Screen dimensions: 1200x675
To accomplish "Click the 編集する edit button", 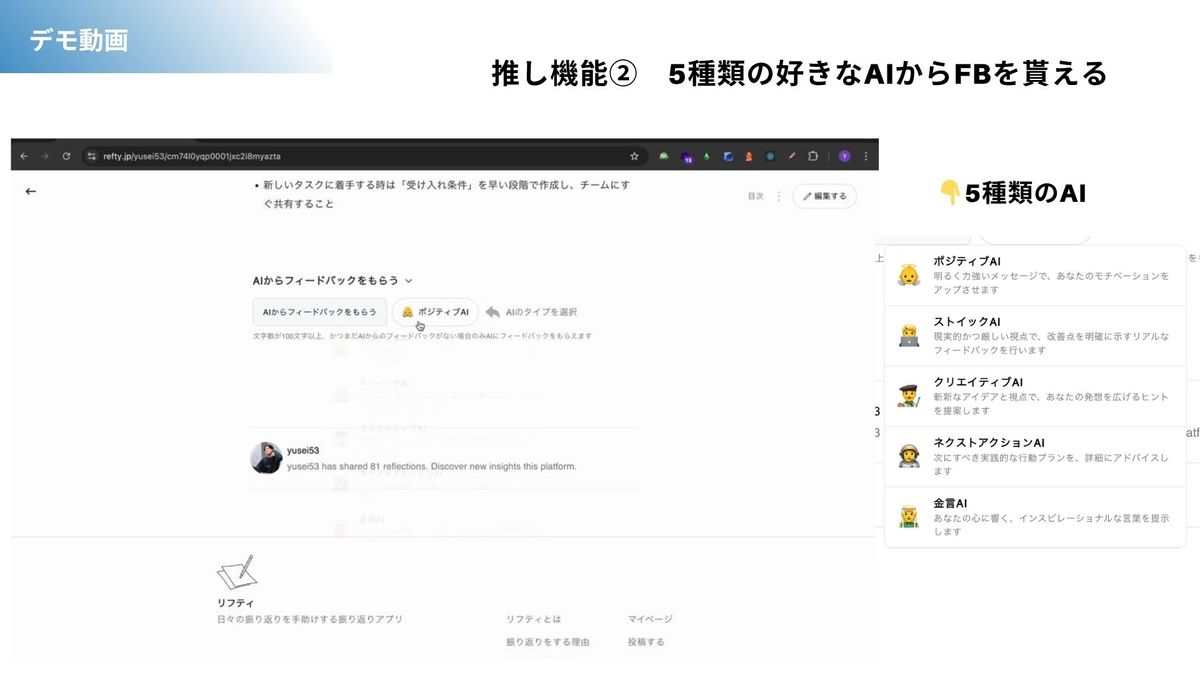I will tap(824, 196).
